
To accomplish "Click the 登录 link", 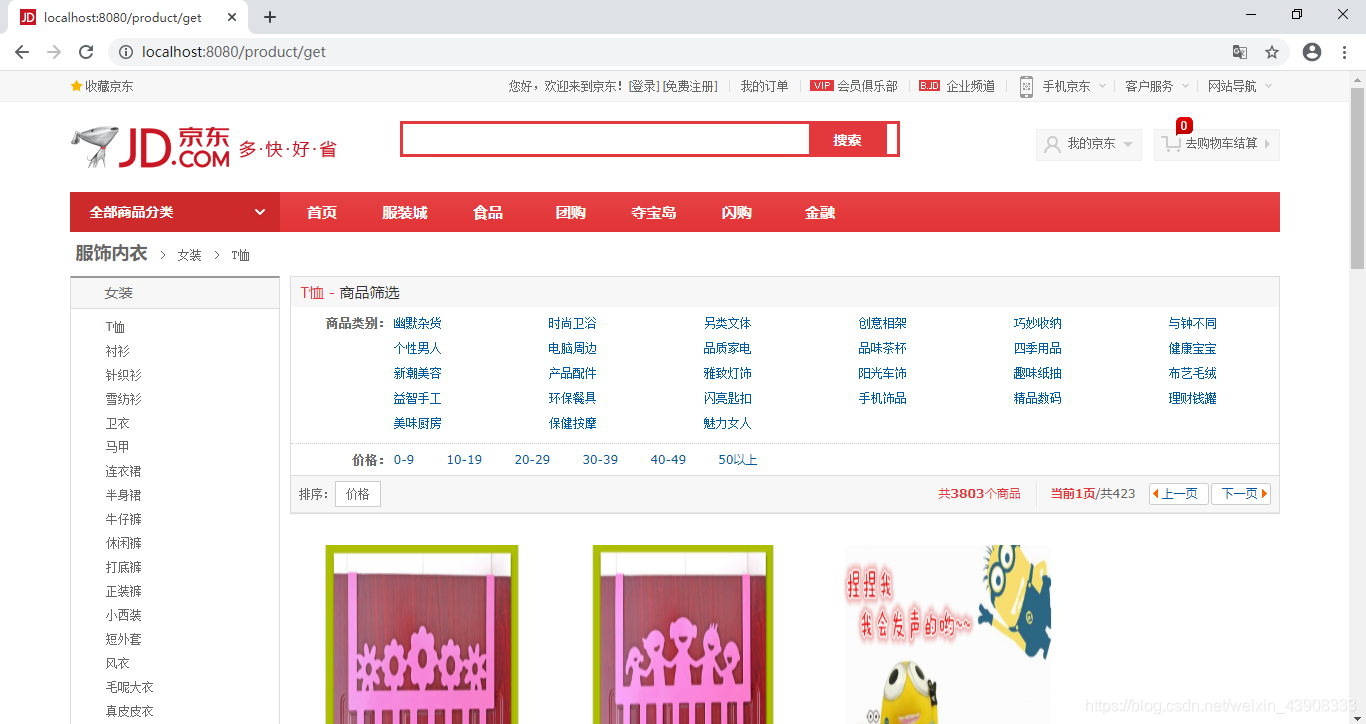I will 643,86.
